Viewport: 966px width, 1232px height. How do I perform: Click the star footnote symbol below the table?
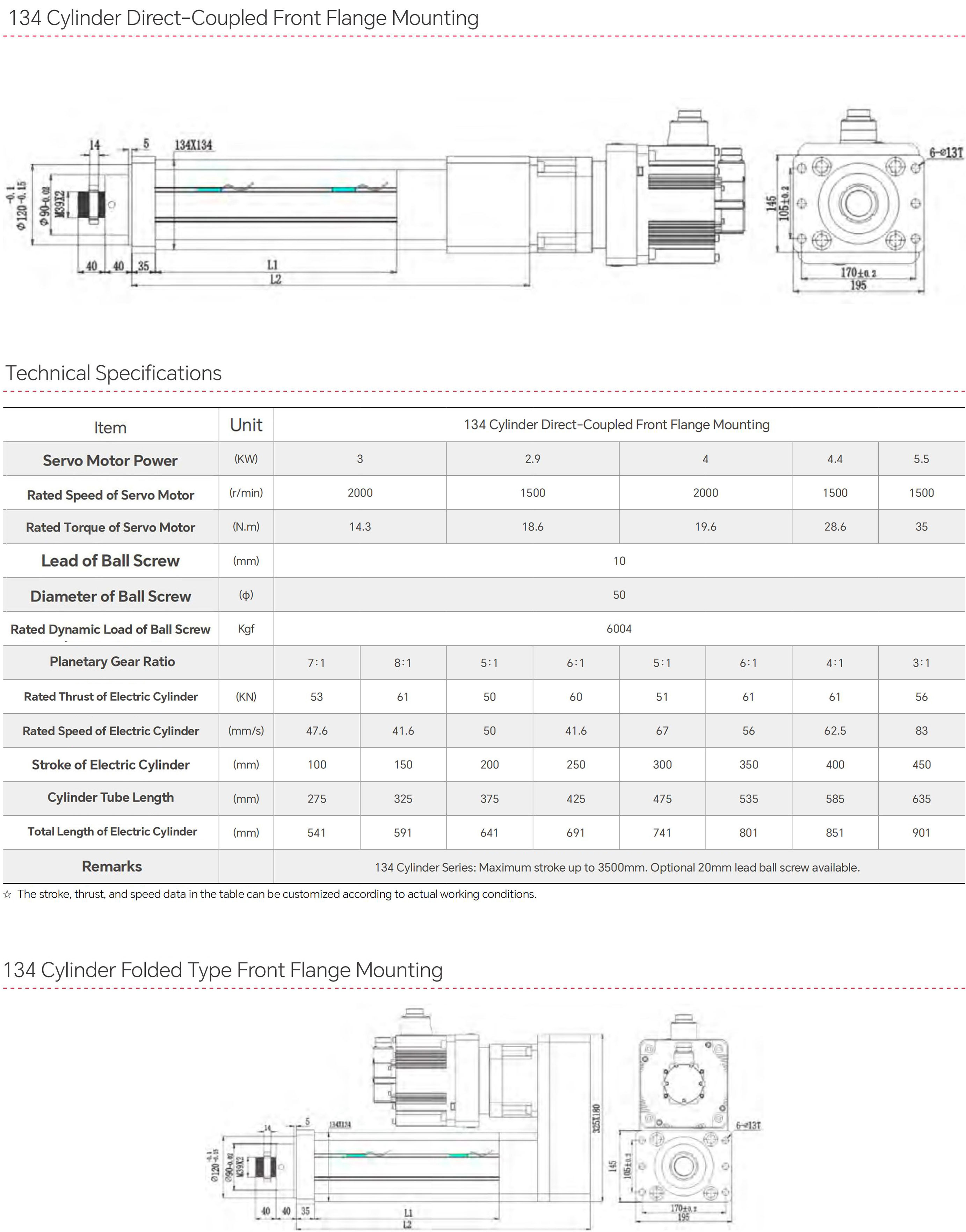click(7, 895)
